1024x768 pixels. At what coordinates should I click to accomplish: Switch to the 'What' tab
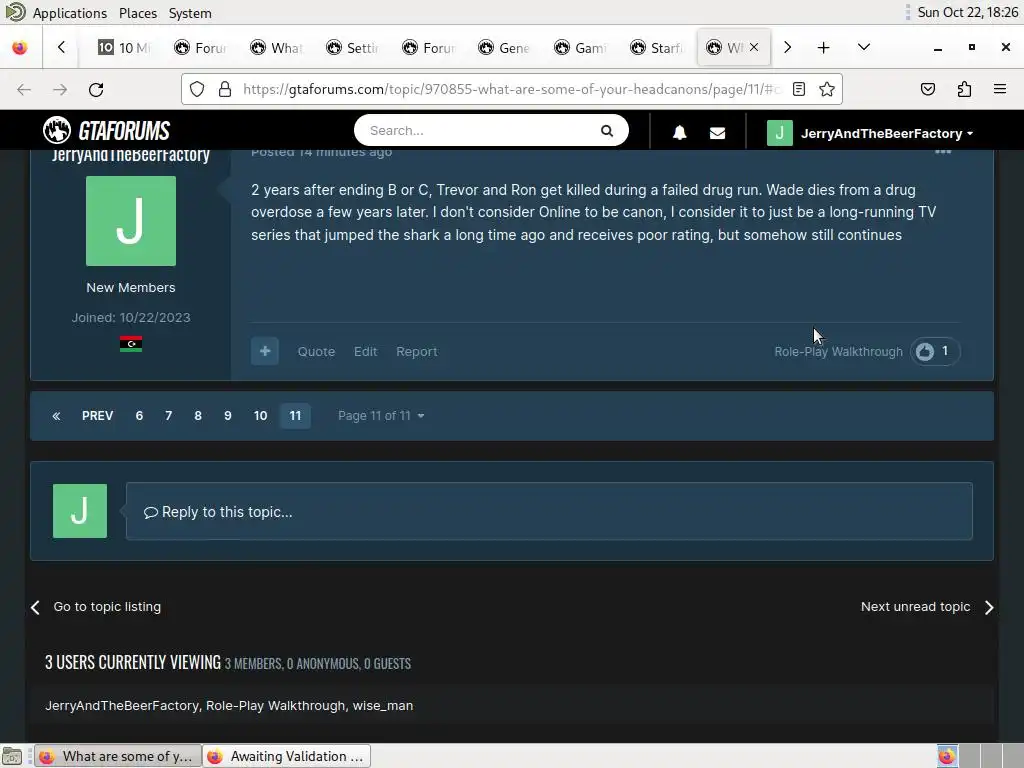pyautogui.click(x=277, y=48)
